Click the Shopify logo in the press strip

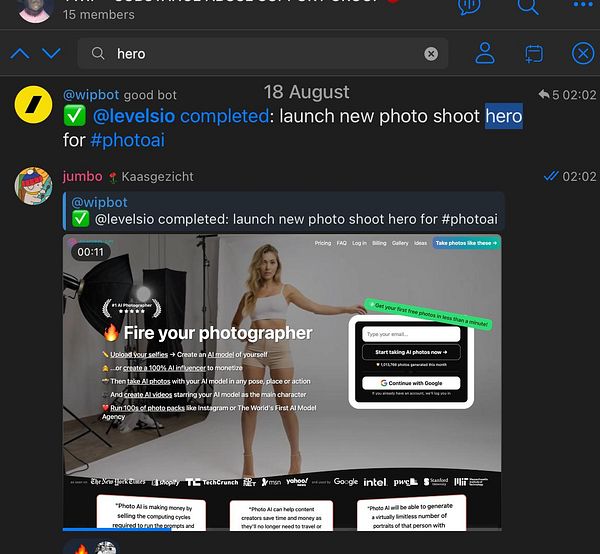[165, 482]
